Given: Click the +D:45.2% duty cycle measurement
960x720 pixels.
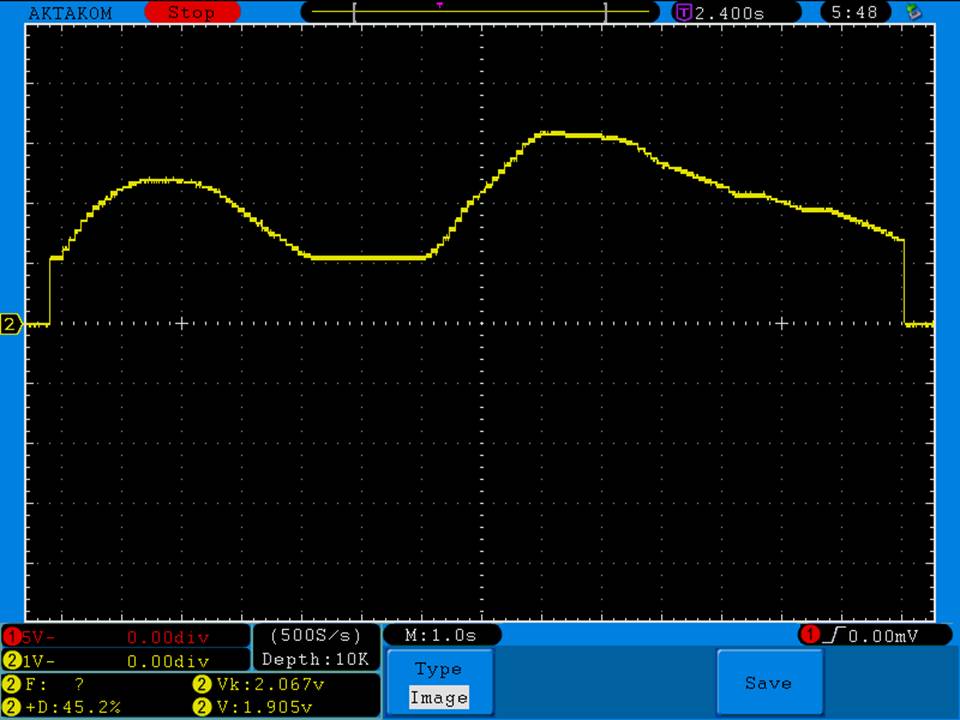Looking at the screenshot, I should point(73,707).
